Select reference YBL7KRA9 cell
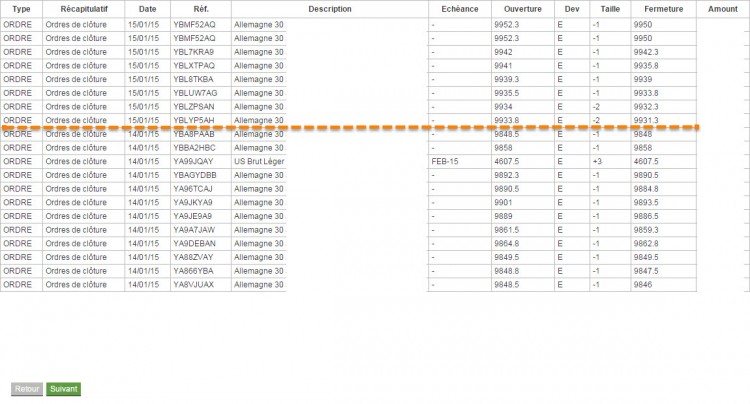This screenshot has width=750, height=404. (x=201, y=52)
